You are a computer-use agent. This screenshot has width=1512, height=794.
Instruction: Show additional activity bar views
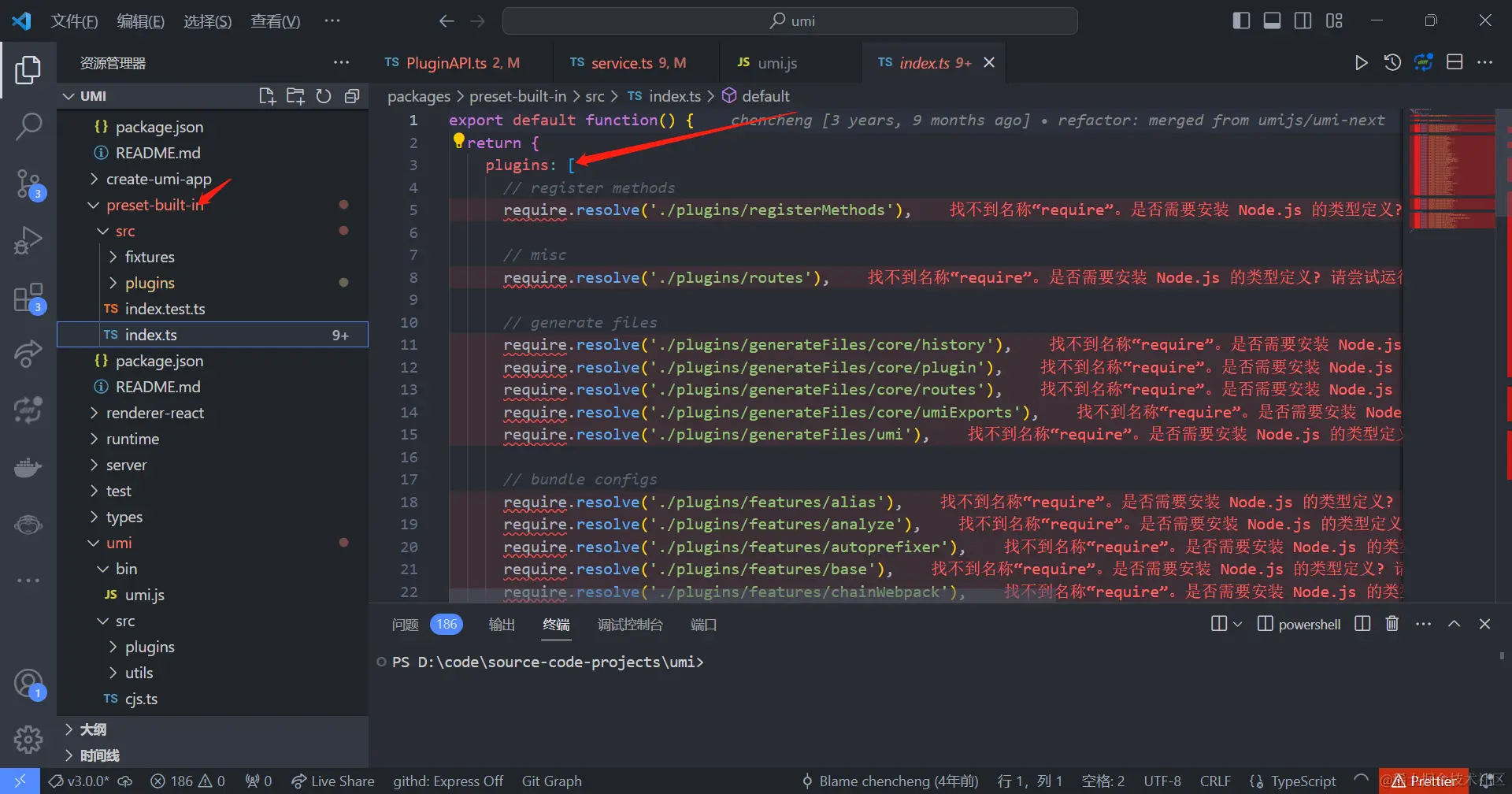click(28, 581)
